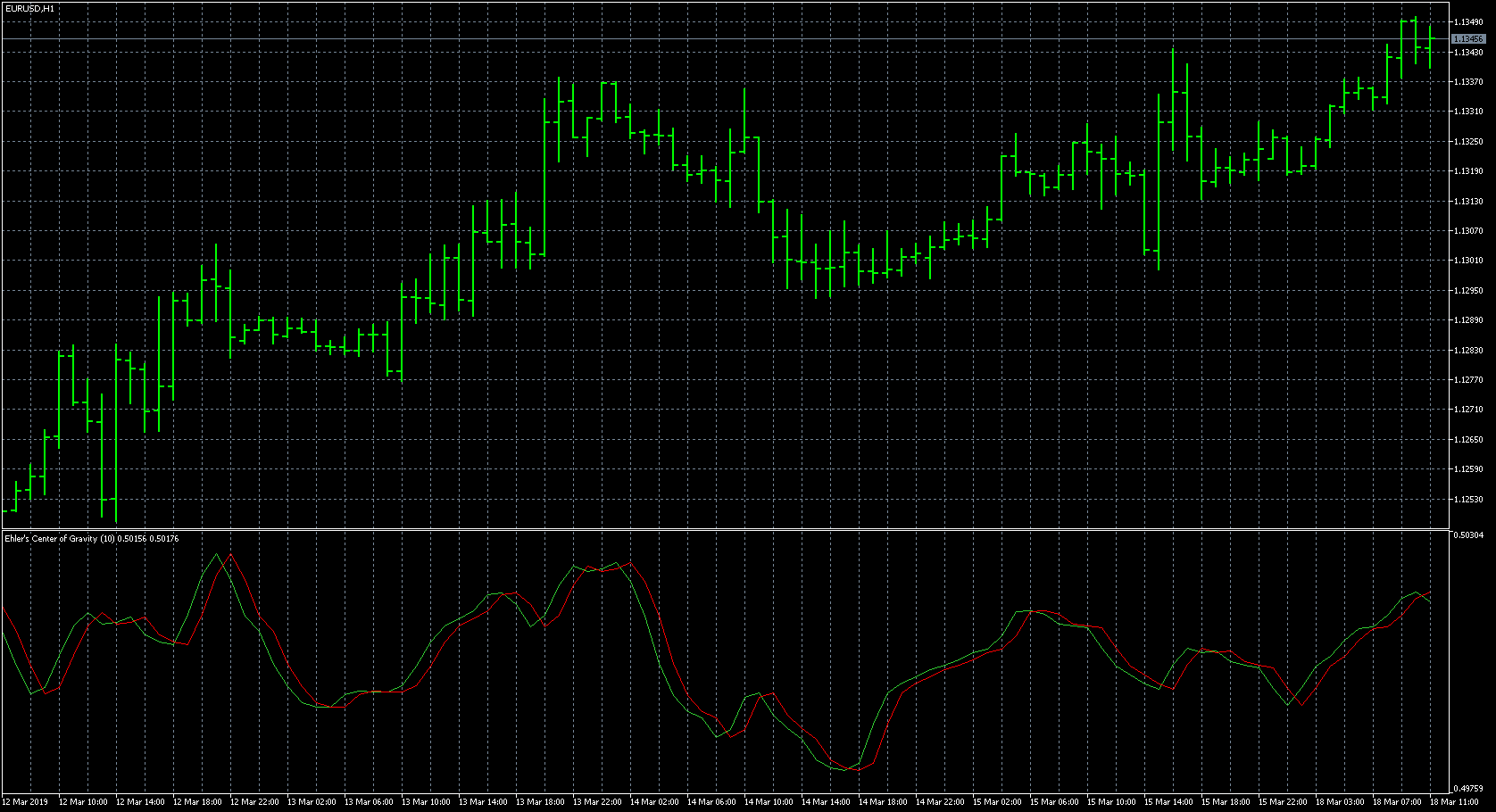Click the 15 Mar 14:00 time label
The height and width of the screenshot is (812, 1496).
pyautogui.click(x=1168, y=802)
